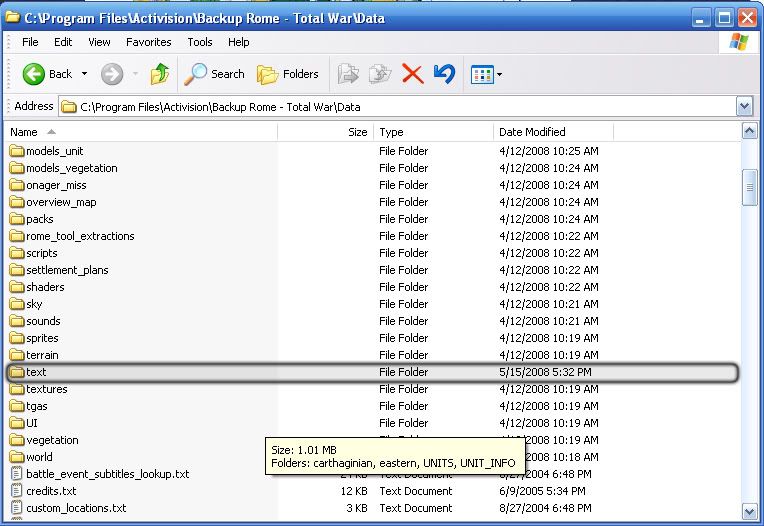Expand the Address bar dropdown
The height and width of the screenshot is (526, 764).
pos(744,107)
